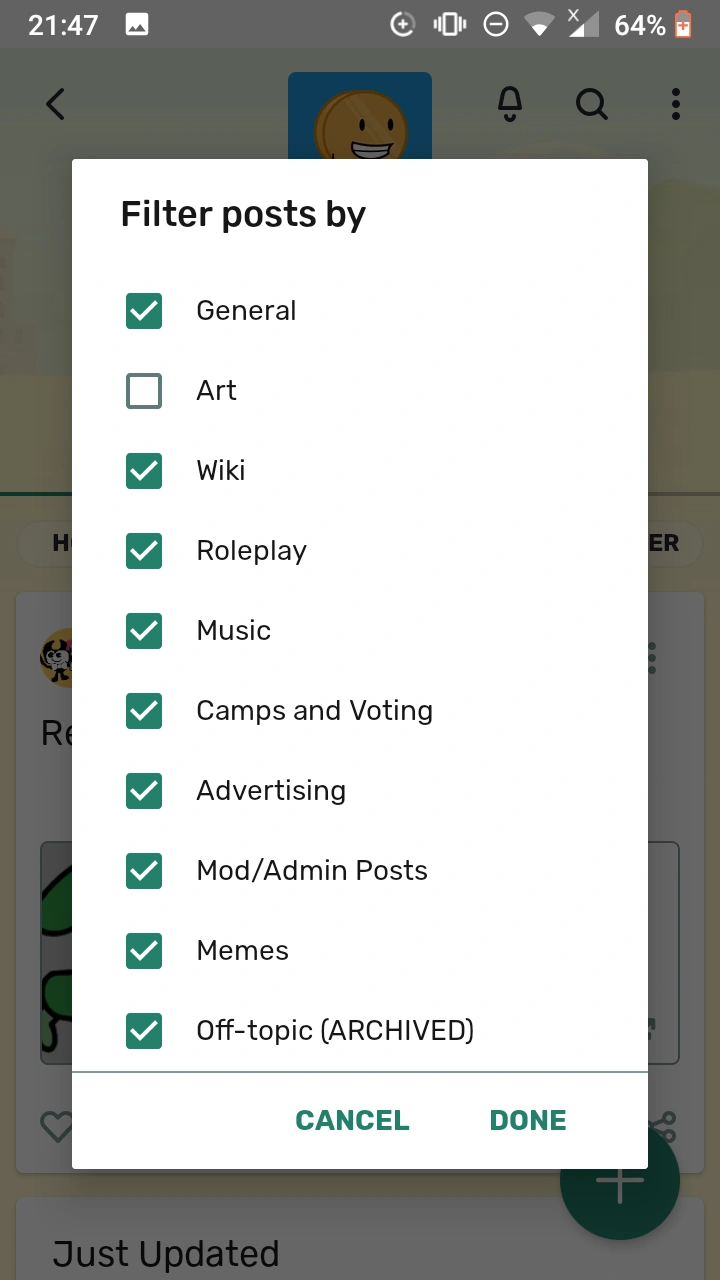Viewport: 720px width, 1280px height.
Task: Confirm filters with the DONE button
Action: pos(527,1120)
